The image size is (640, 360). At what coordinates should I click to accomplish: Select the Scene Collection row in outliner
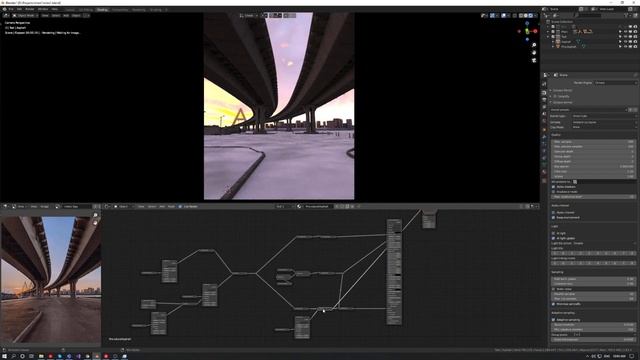click(x=562, y=22)
